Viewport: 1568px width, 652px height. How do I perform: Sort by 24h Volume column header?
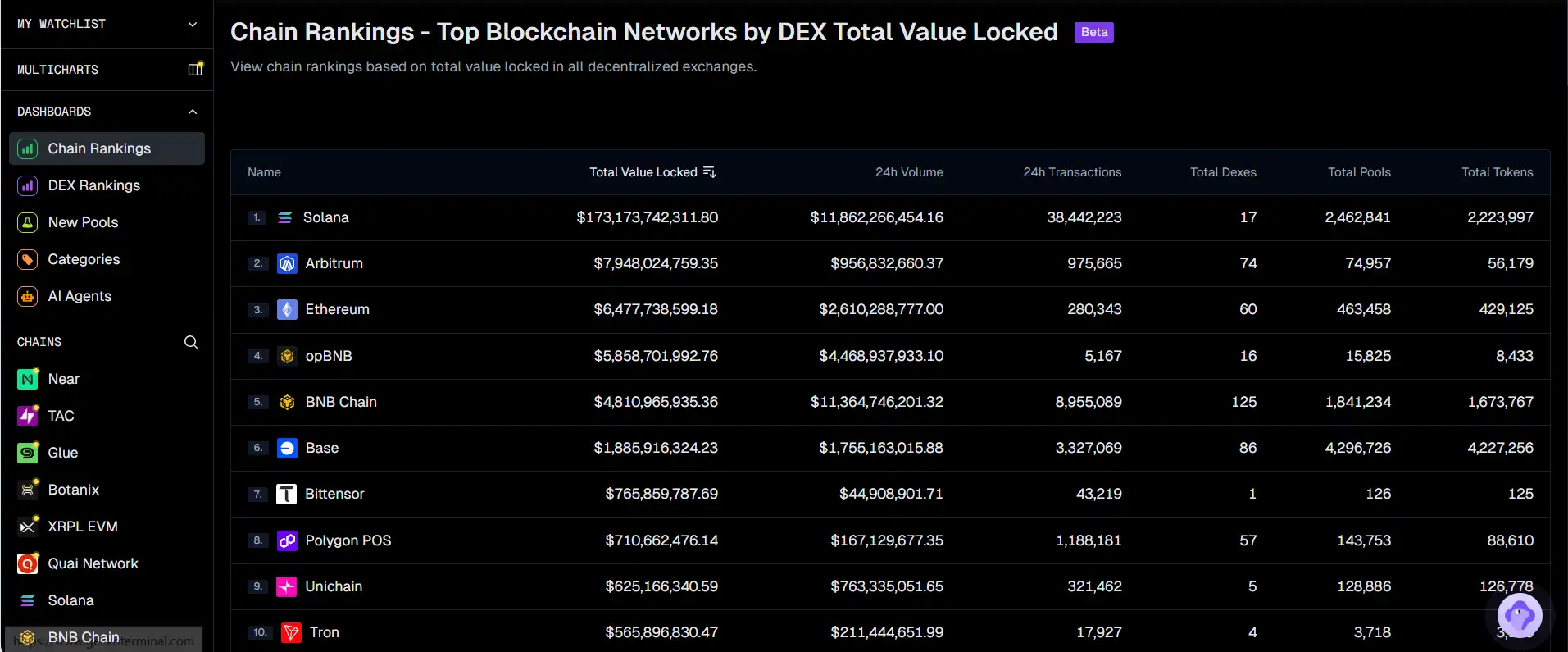click(x=908, y=172)
